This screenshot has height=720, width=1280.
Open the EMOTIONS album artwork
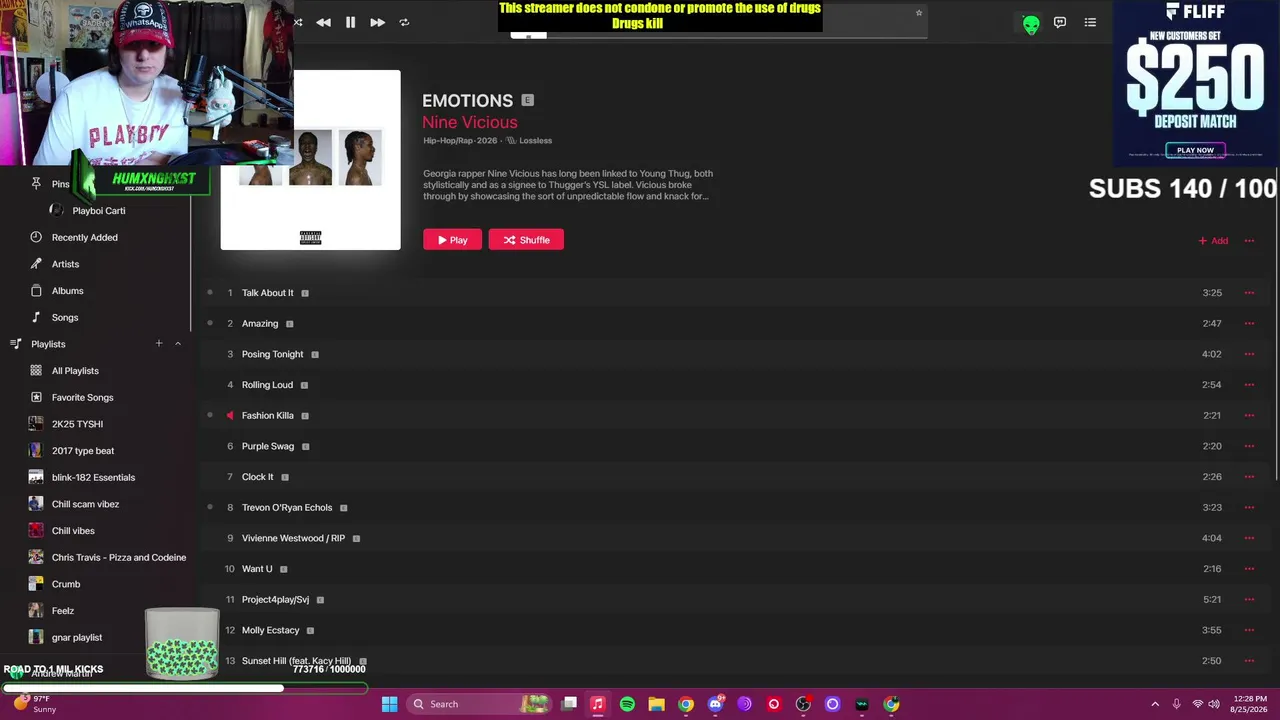point(310,160)
